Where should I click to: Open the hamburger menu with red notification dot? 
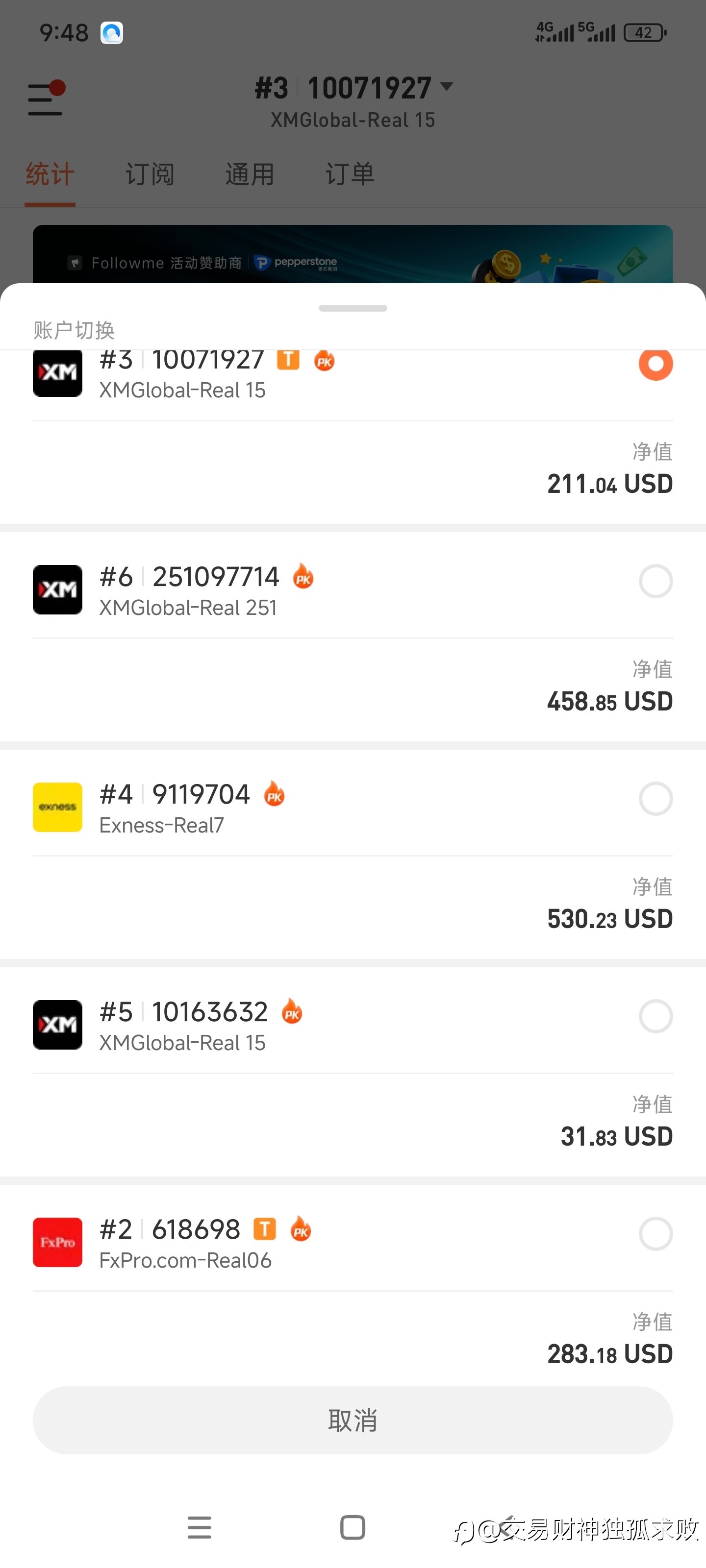[x=46, y=98]
